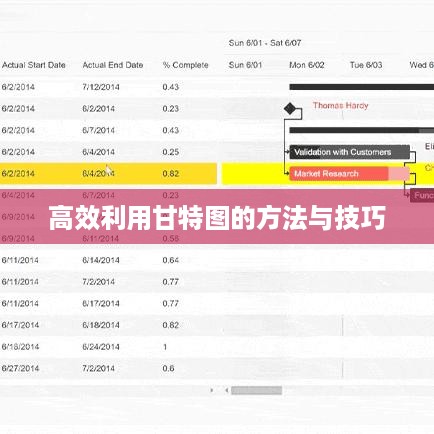434x434 pixels.
Task: Click the 0.64 percent complete cell
Action: tap(171, 260)
